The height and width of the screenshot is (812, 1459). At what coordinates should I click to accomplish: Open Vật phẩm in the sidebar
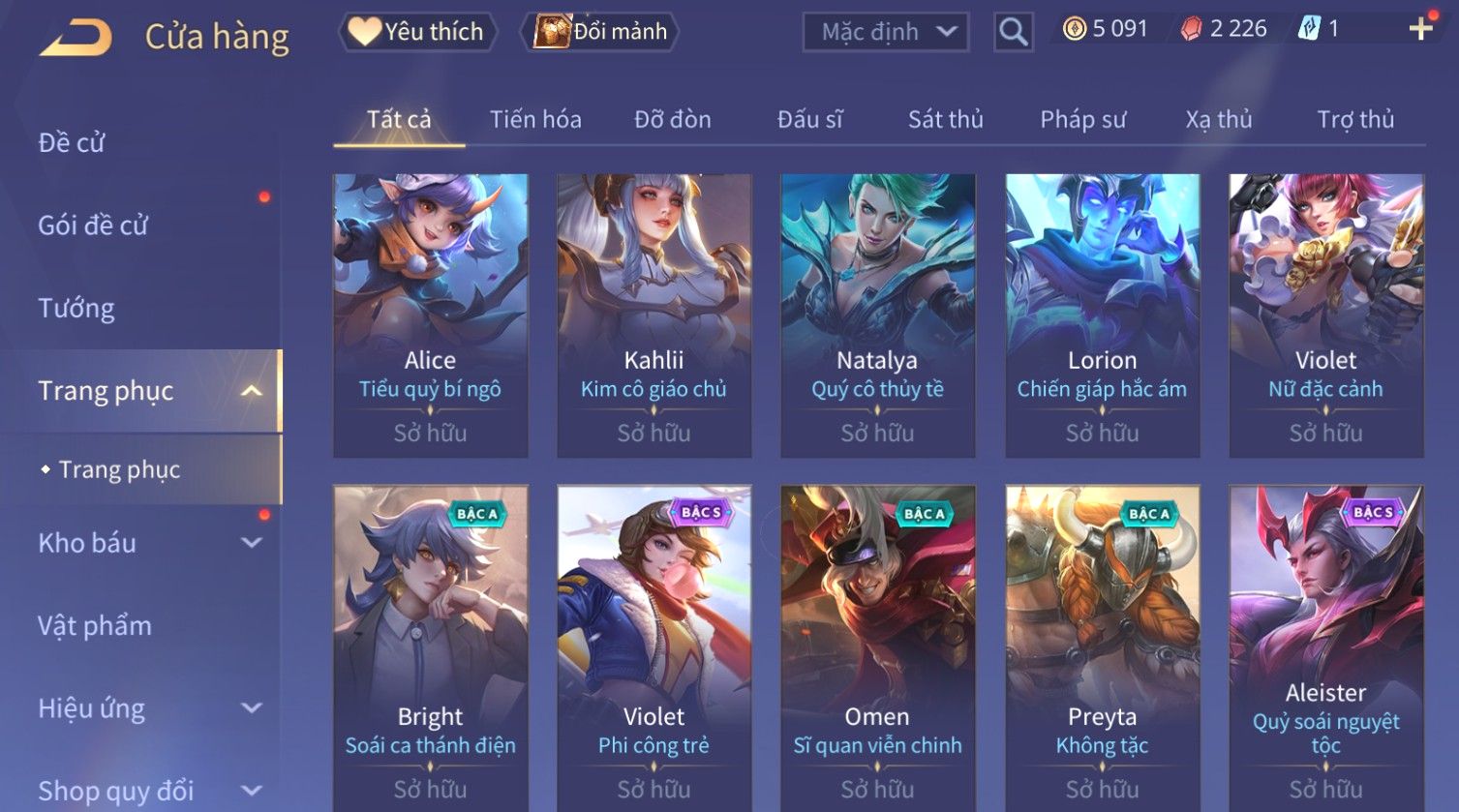(95, 625)
